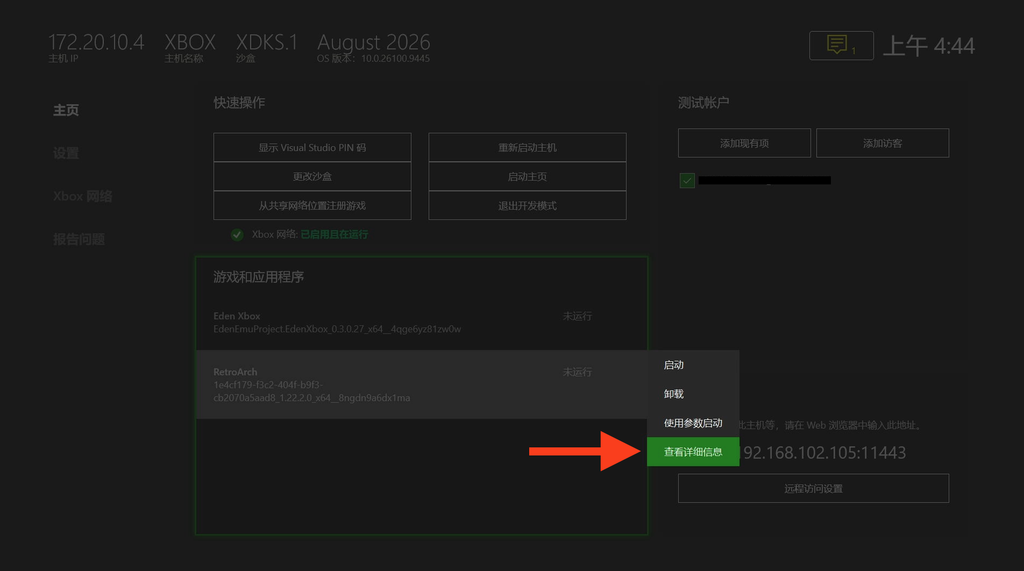The width and height of the screenshot is (1024, 571).
Task: Click the remote access address ending 11443
Action: (824, 453)
